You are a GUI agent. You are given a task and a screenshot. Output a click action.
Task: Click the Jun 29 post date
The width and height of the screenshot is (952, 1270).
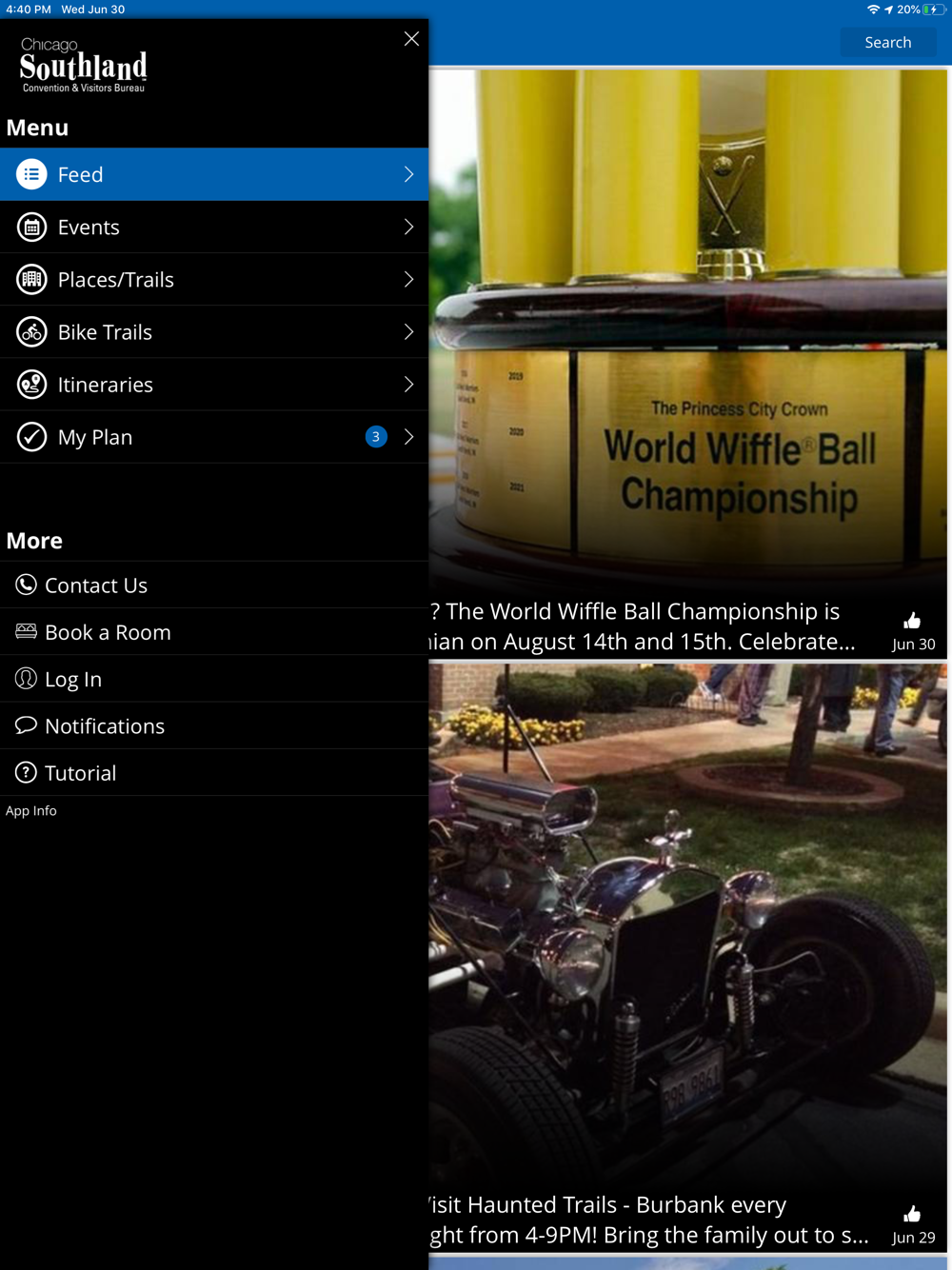(913, 1238)
